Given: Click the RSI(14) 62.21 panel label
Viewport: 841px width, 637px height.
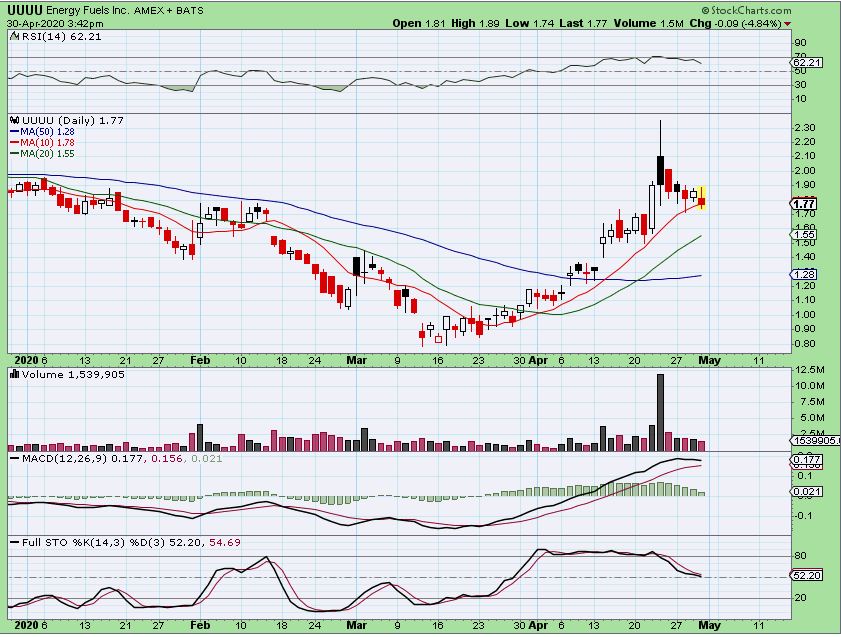Looking at the screenshot, I should pyautogui.click(x=61, y=36).
